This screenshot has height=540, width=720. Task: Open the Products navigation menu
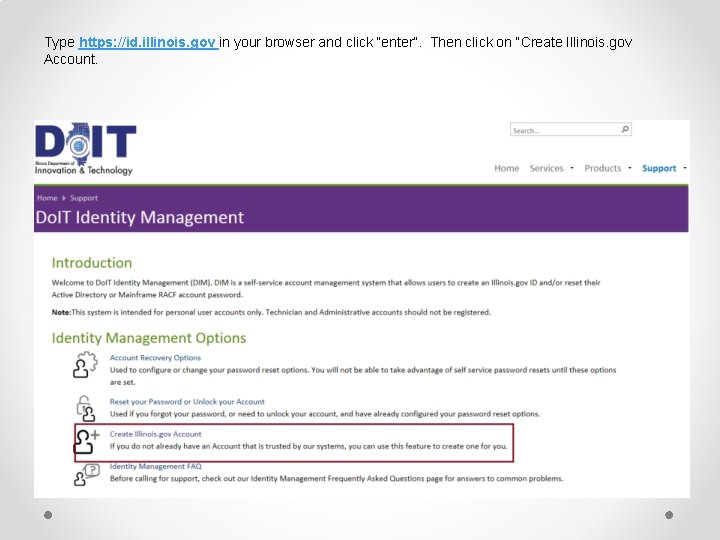coord(602,168)
